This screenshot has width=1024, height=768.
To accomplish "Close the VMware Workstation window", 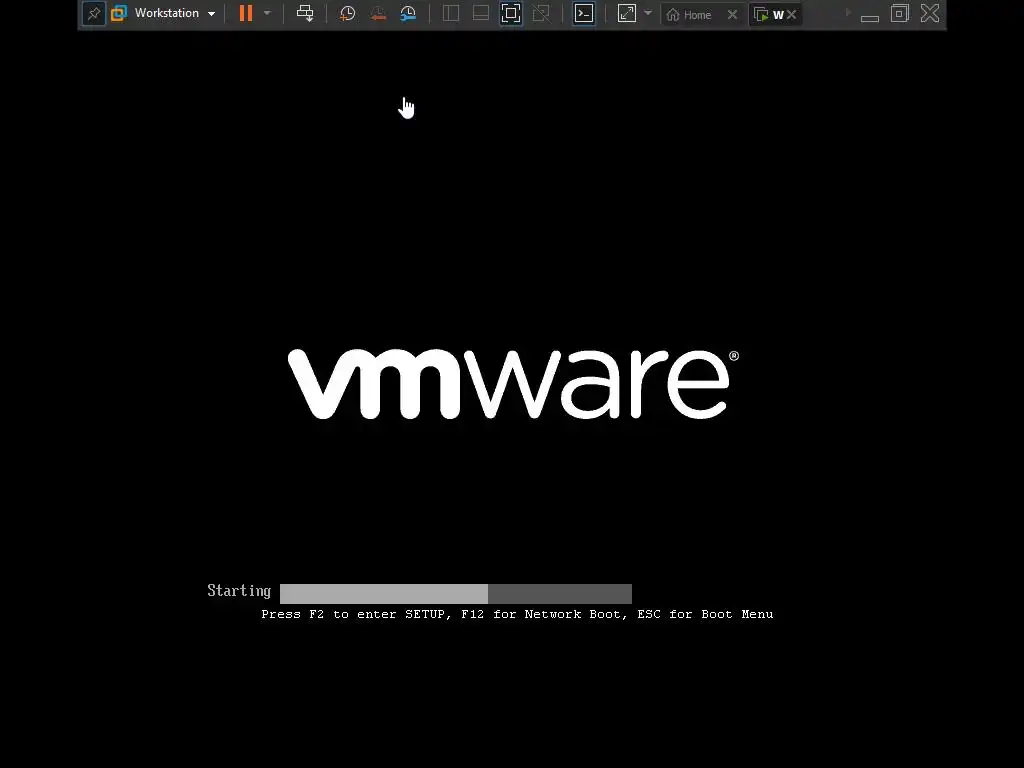I will coord(930,13).
